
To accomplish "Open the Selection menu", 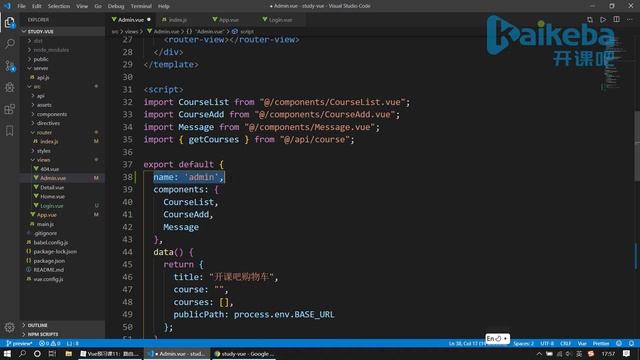I will tap(59, 6).
